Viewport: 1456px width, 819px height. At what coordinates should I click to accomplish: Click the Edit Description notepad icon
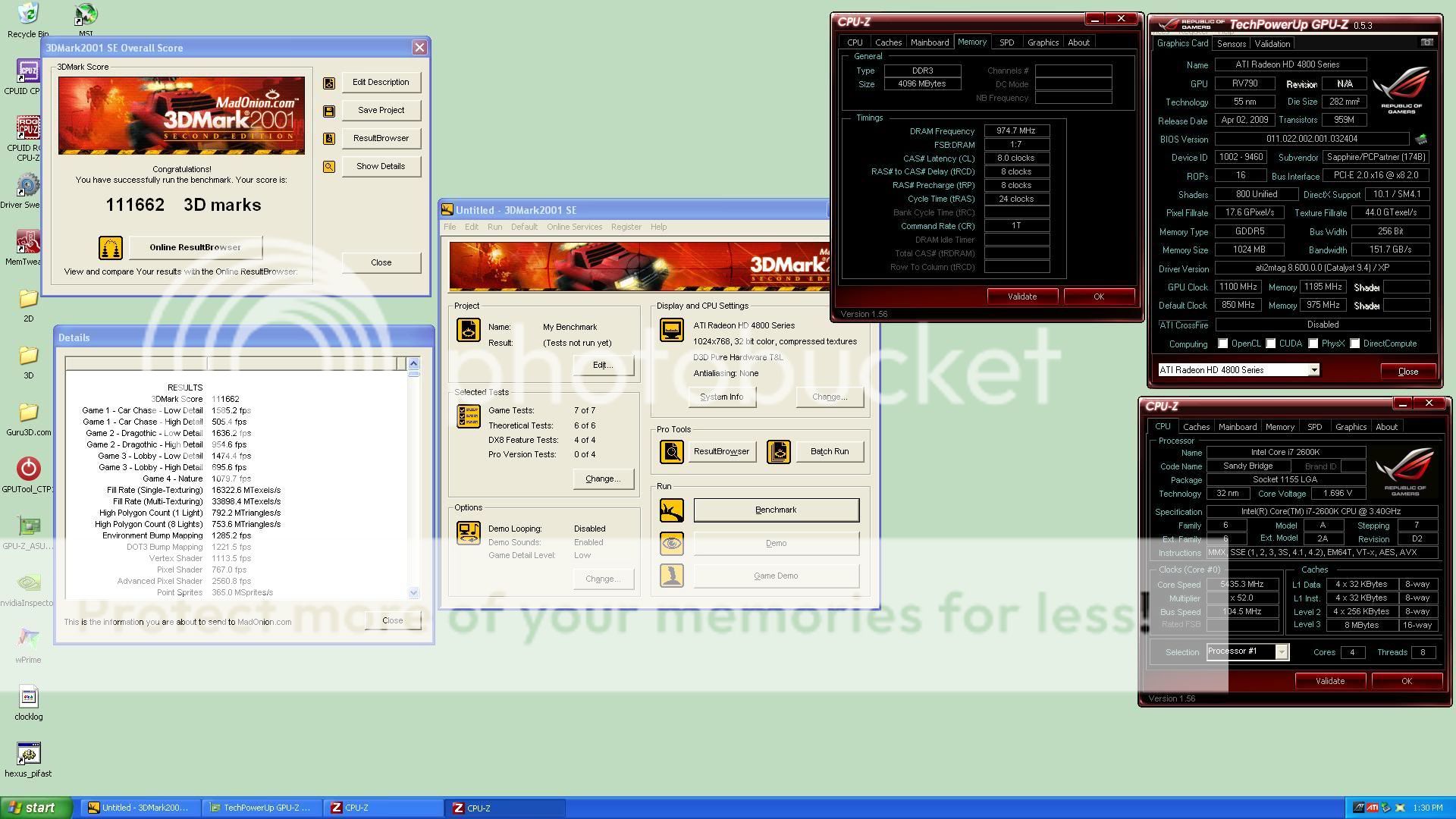point(329,83)
